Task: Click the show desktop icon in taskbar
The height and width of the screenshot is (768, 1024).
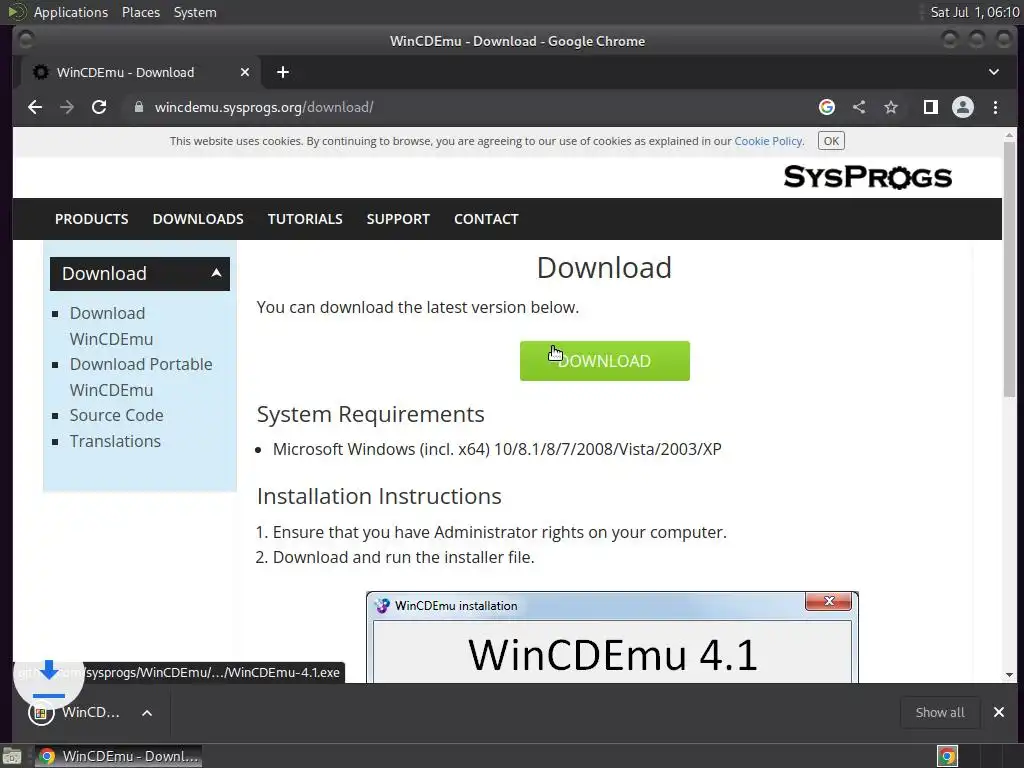Action: [12, 756]
